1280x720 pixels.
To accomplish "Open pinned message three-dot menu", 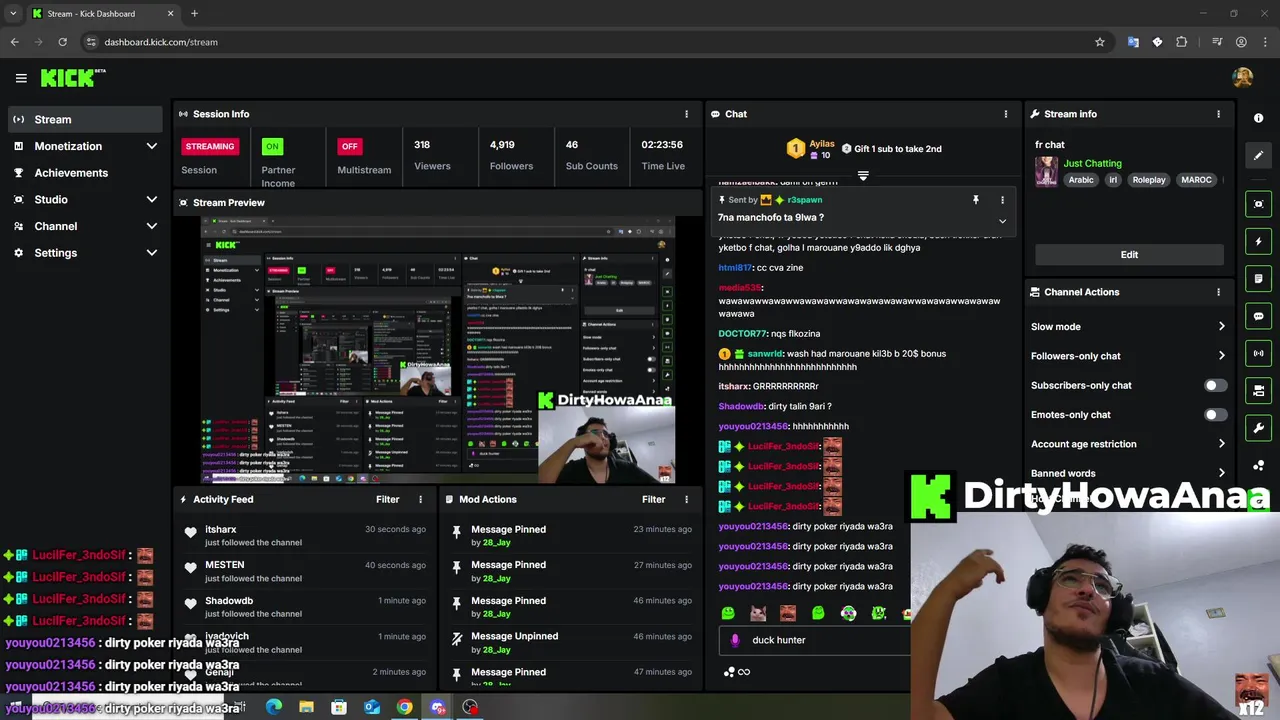I will pyautogui.click(x=1002, y=200).
